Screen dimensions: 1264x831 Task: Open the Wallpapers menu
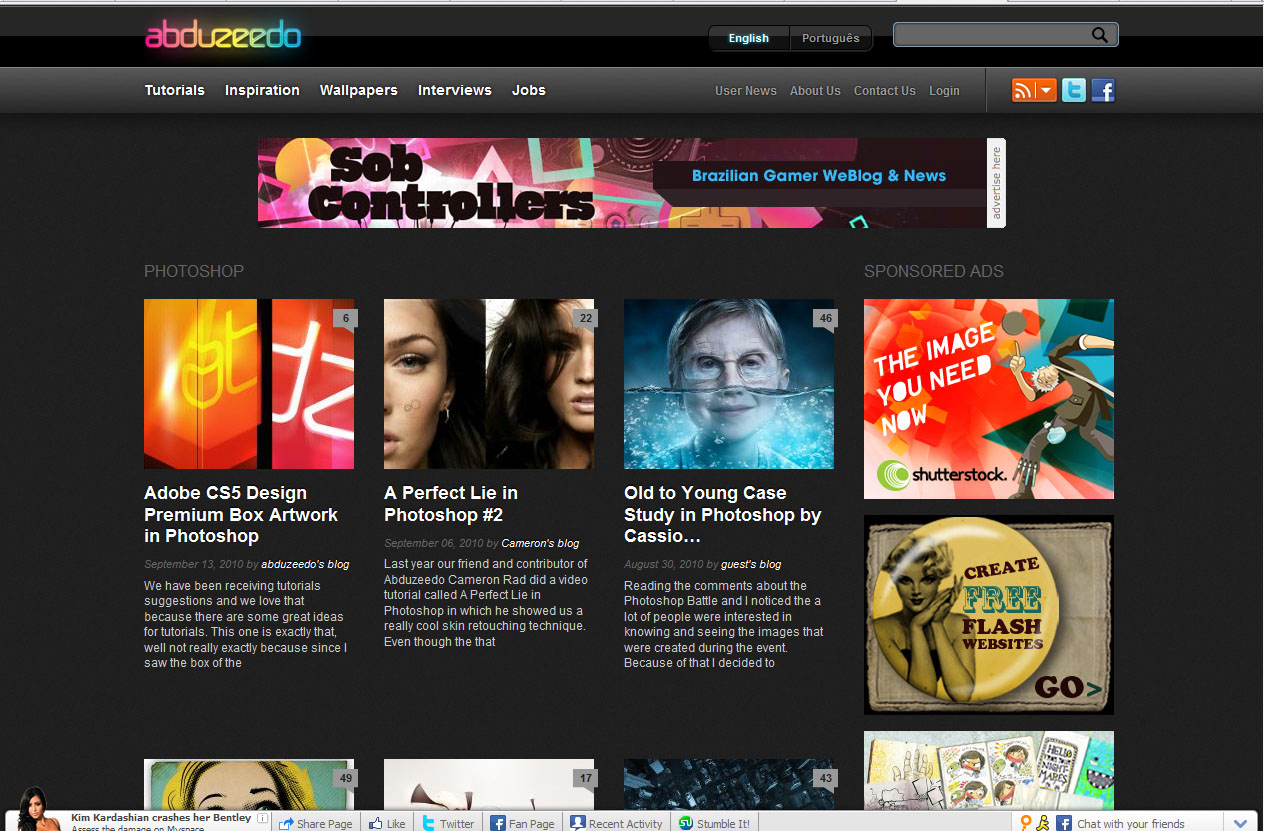click(359, 90)
